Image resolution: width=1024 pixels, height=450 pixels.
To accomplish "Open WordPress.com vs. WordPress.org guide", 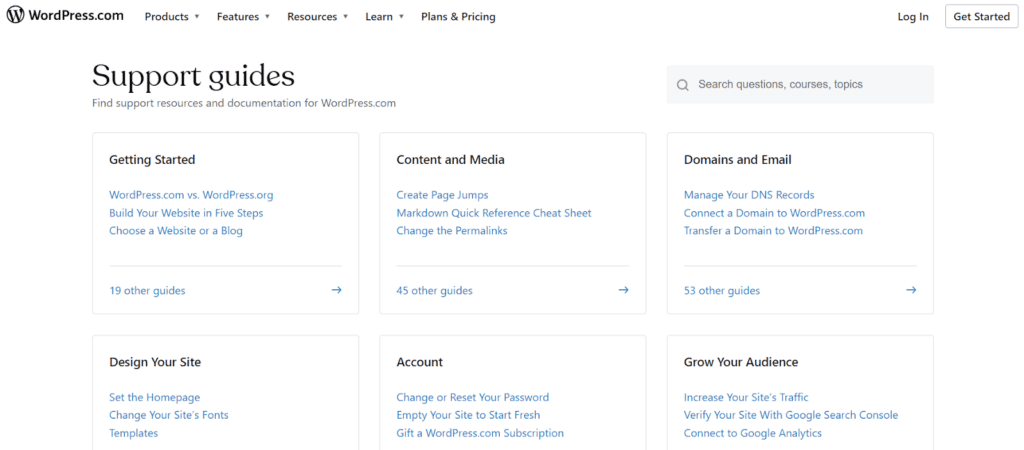I will tap(191, 195).
